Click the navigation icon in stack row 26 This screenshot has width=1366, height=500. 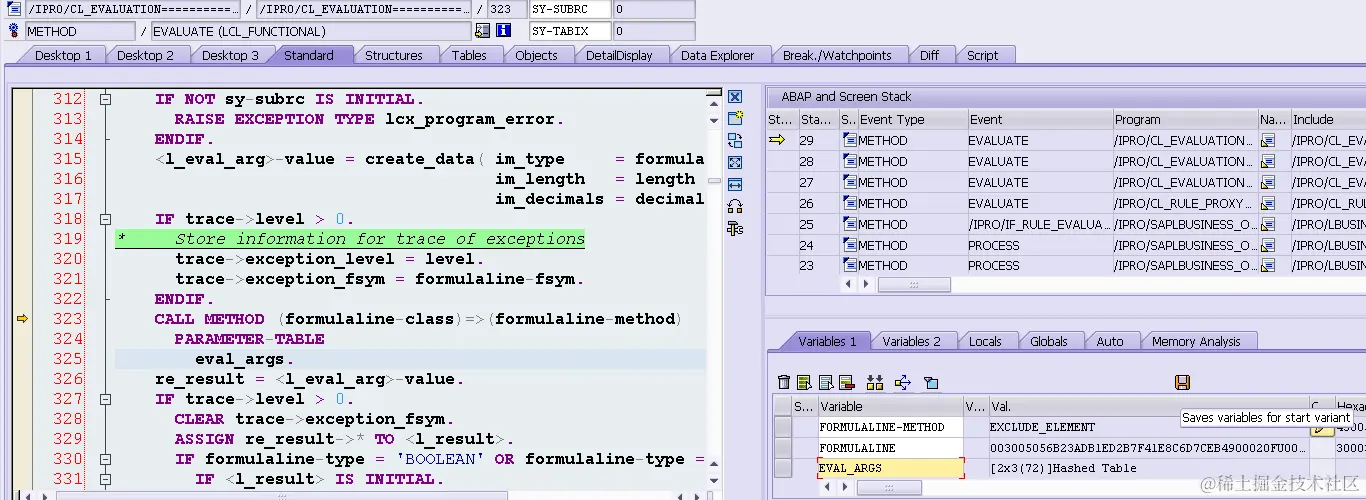[1268, 204]
